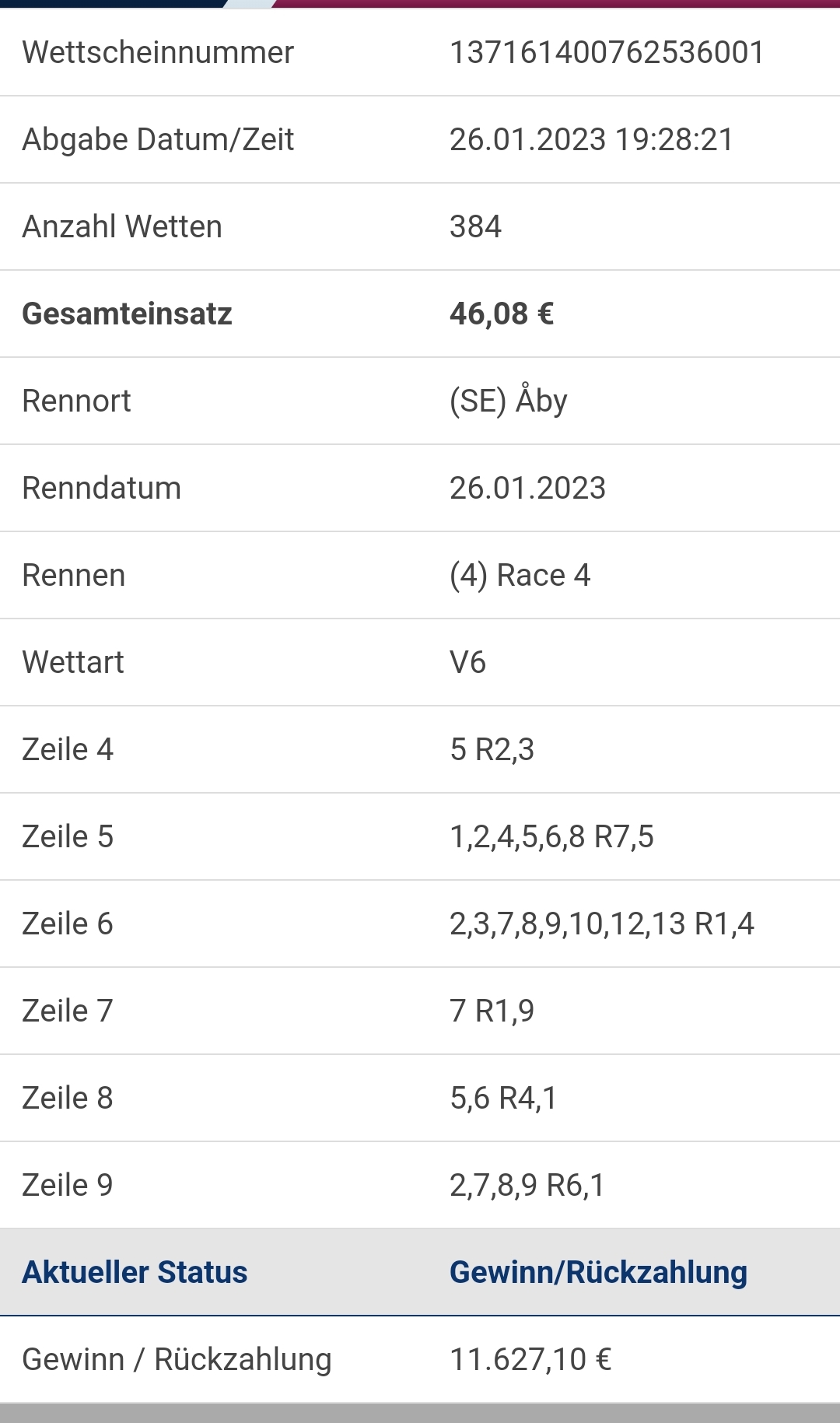Select the Zeile 5 picks 1,2,4,5,6,8 R7,5

pyautogui.click(x=551, y=837)
